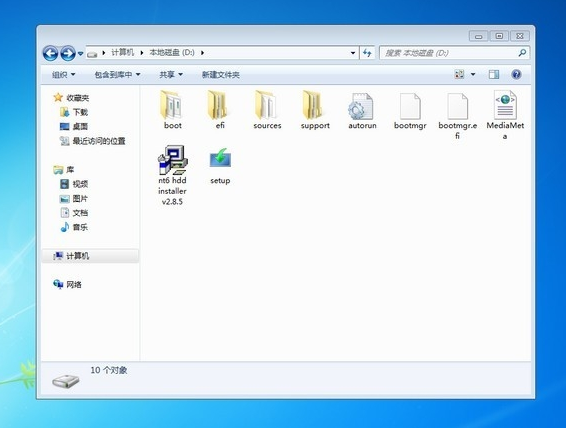Open recent pages dropdown arrow

point(80,54)
